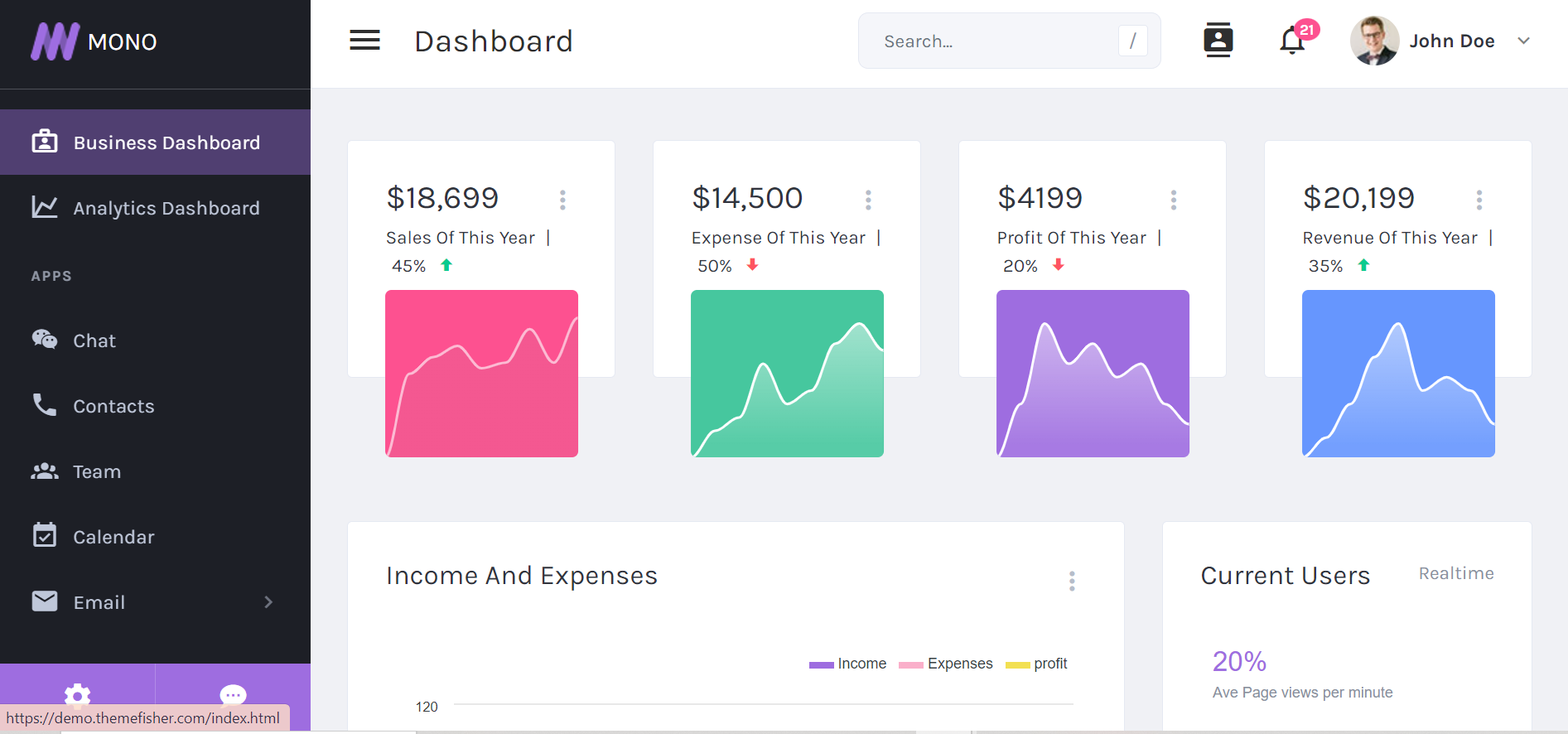Toggle the Expenses series in chart legend
The image size is (1568, 734).
pos(911,664)
